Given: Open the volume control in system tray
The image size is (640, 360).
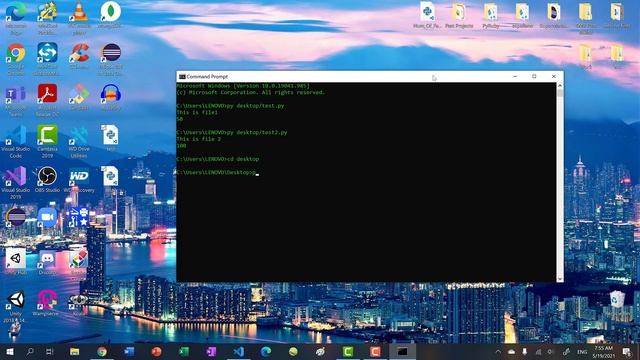Looking at the screenshot, I should click(550, 351).
